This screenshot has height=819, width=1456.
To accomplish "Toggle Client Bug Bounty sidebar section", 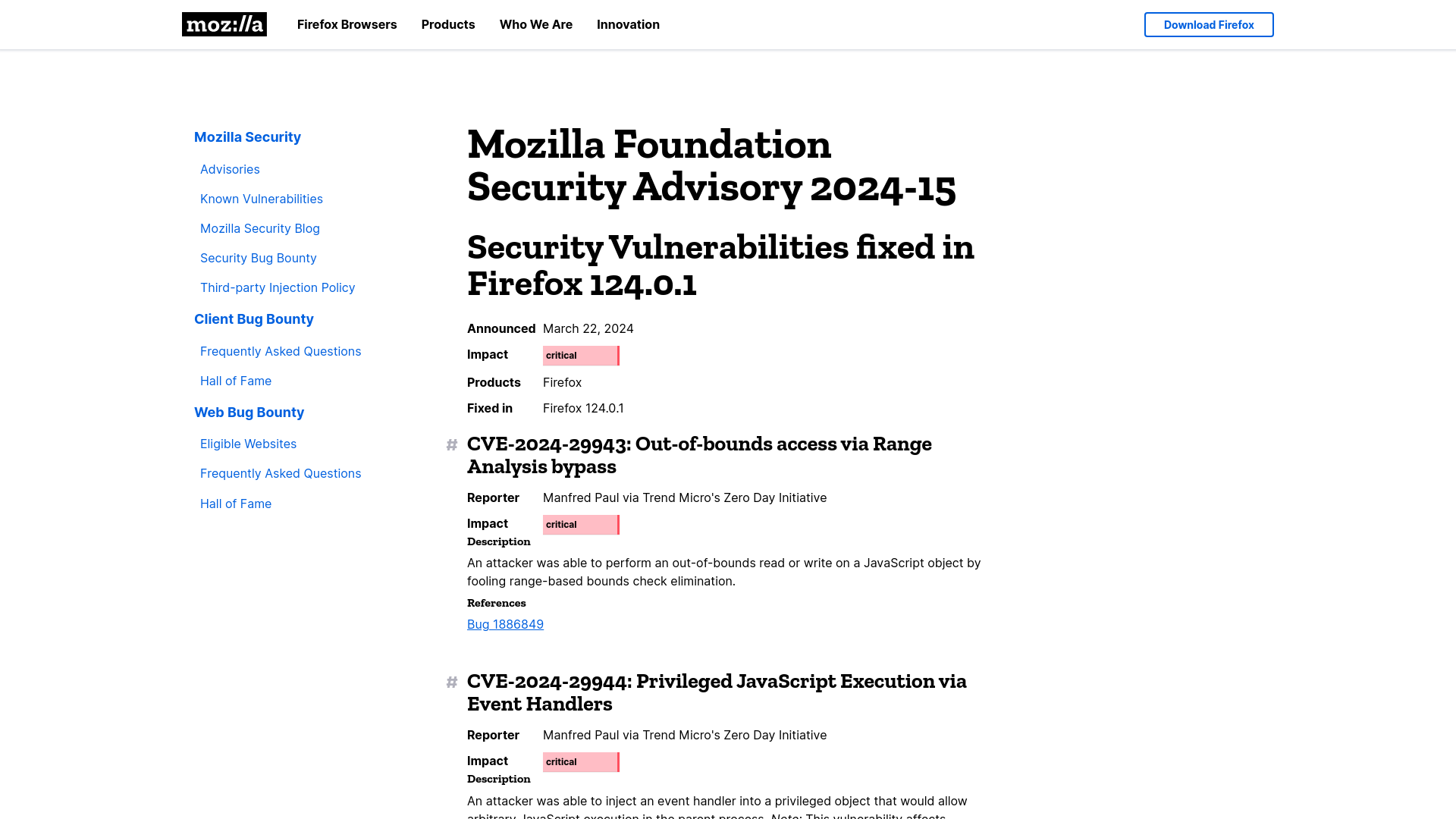I will pos(253,318).
